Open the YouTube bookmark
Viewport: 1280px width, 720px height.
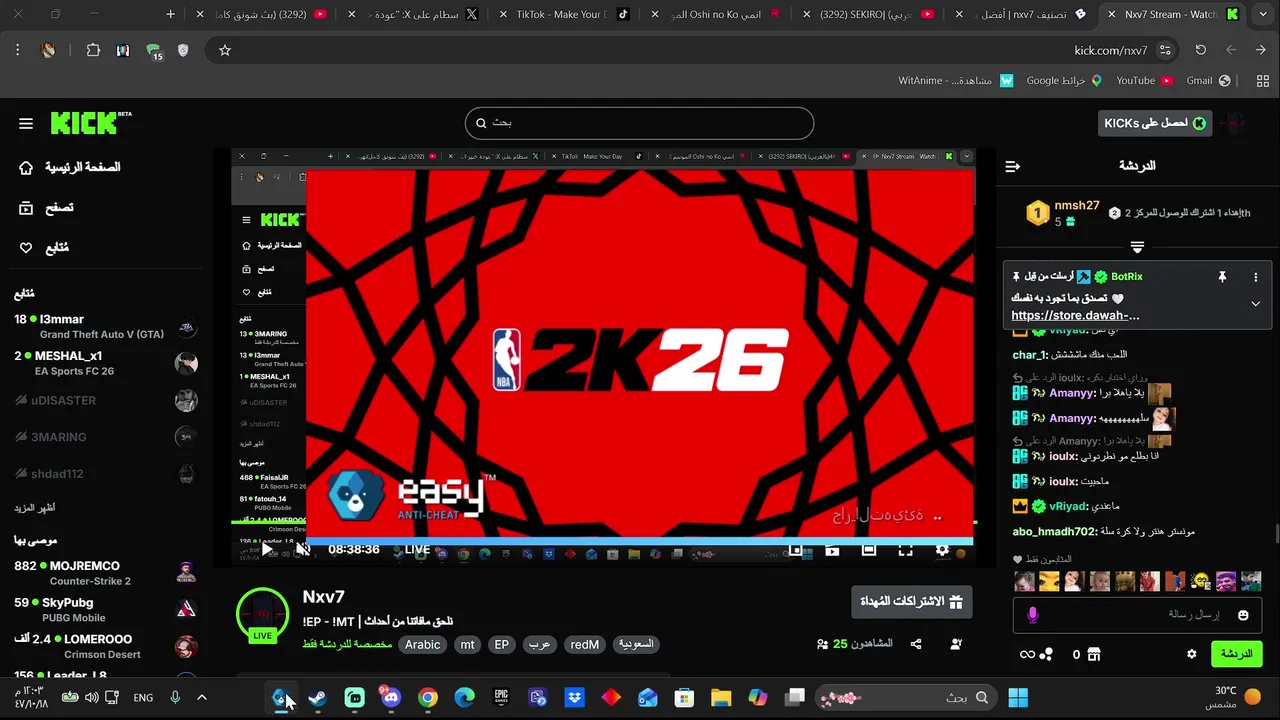click(x=1144, y=80)
